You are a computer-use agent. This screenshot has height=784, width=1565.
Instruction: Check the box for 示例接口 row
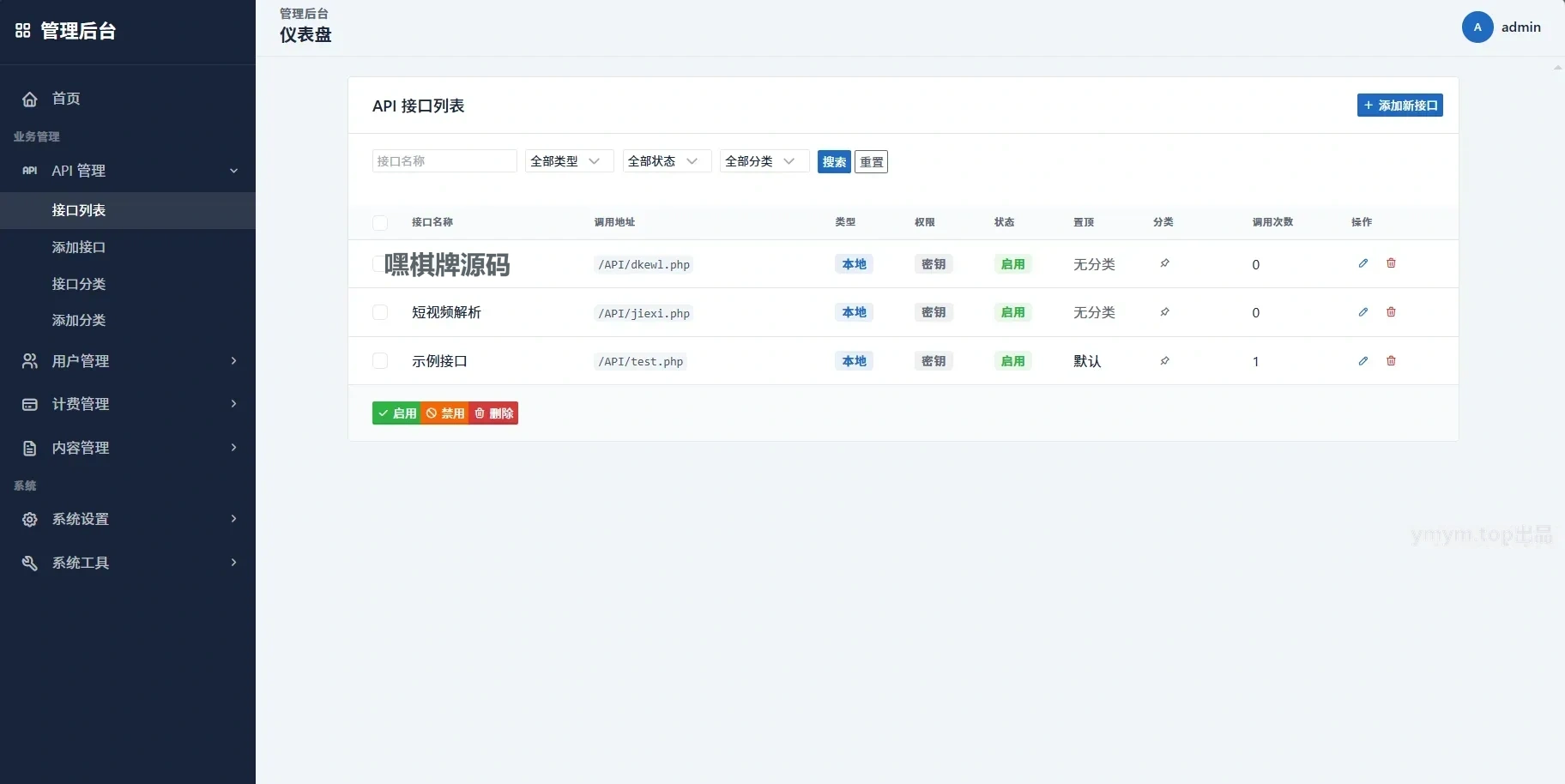point(380,361)
